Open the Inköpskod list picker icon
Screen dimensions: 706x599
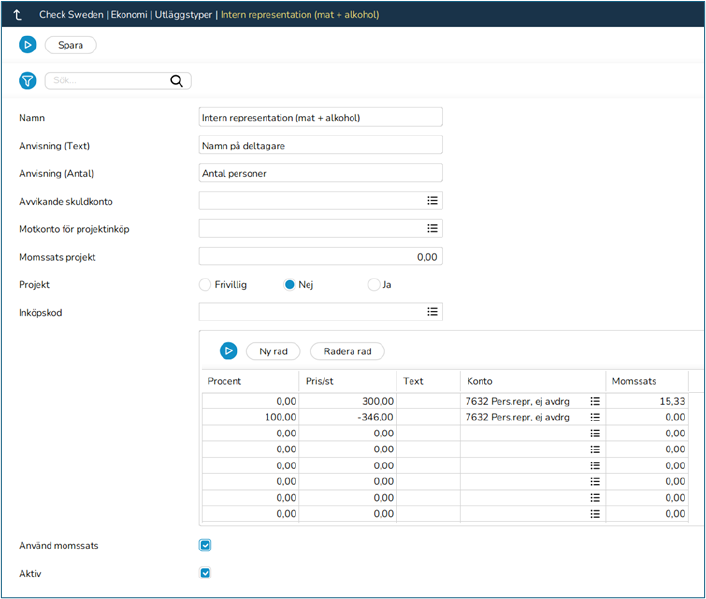click(x=432, y=312)
